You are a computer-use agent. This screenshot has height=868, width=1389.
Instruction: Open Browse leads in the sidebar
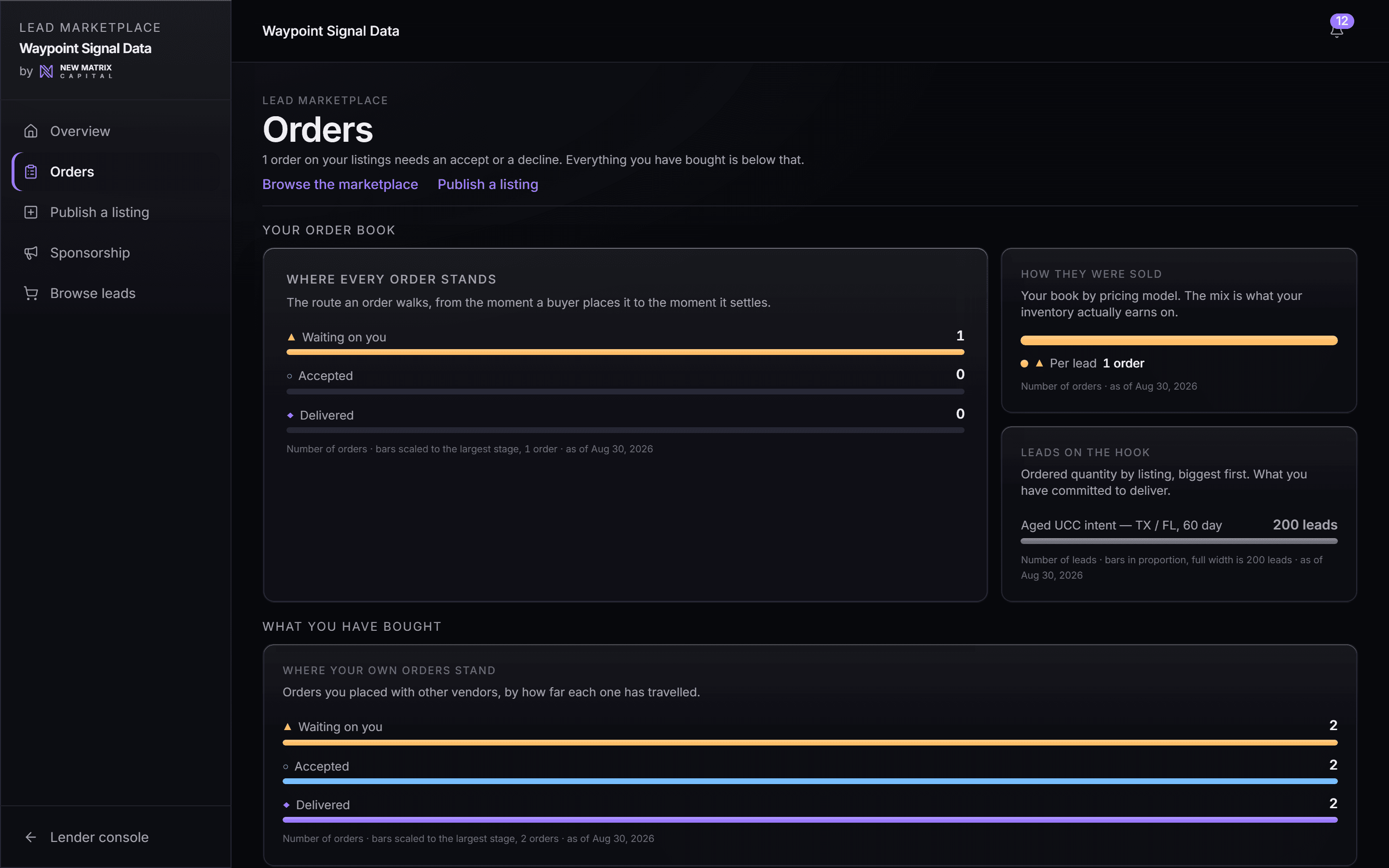[116, 293]
